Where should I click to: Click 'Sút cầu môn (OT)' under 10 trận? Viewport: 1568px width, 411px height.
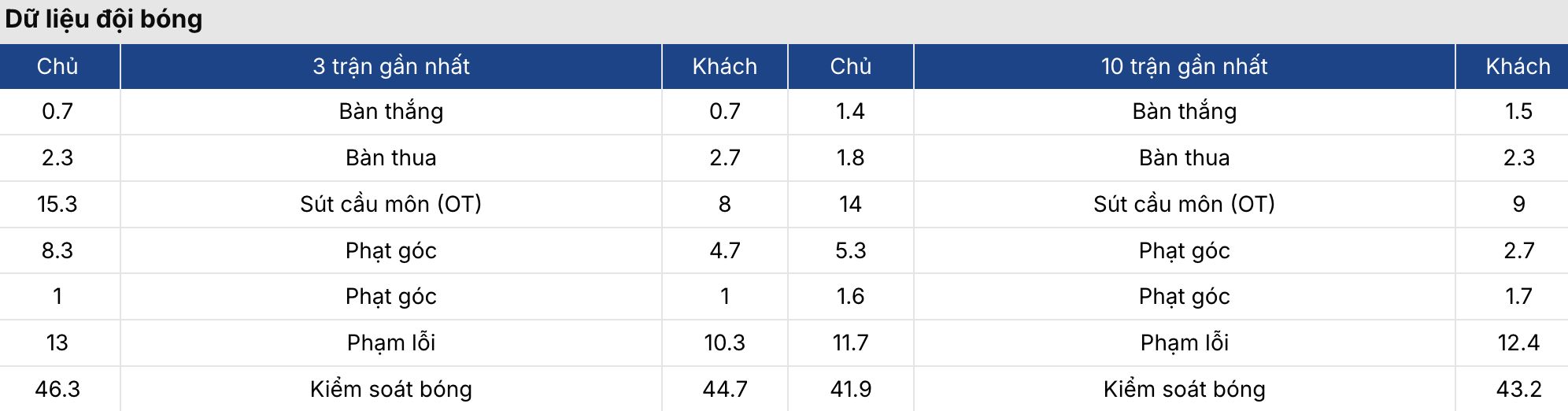click(x=1184, y=204)
